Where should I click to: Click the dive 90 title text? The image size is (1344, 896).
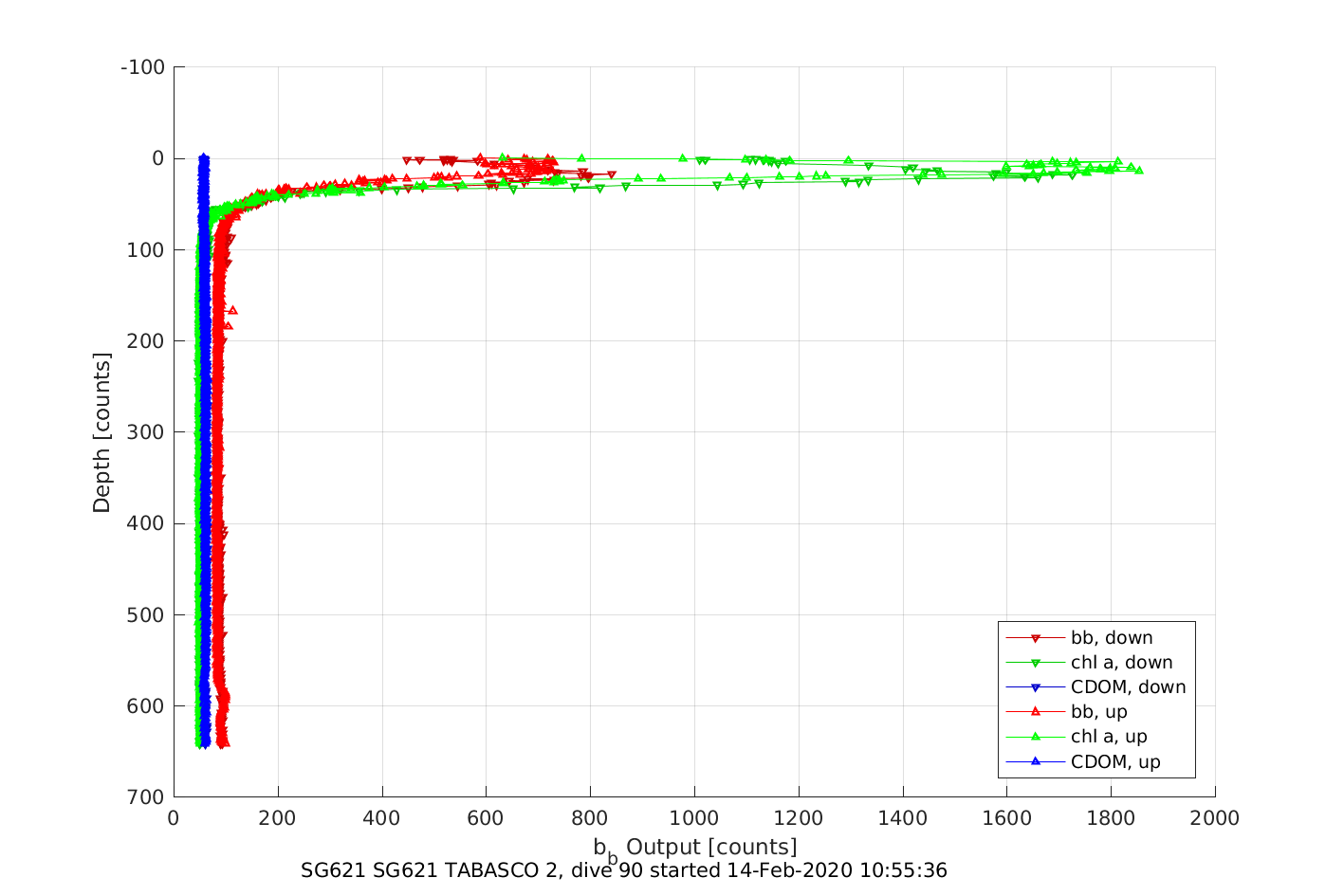click(x=624, y=870)
